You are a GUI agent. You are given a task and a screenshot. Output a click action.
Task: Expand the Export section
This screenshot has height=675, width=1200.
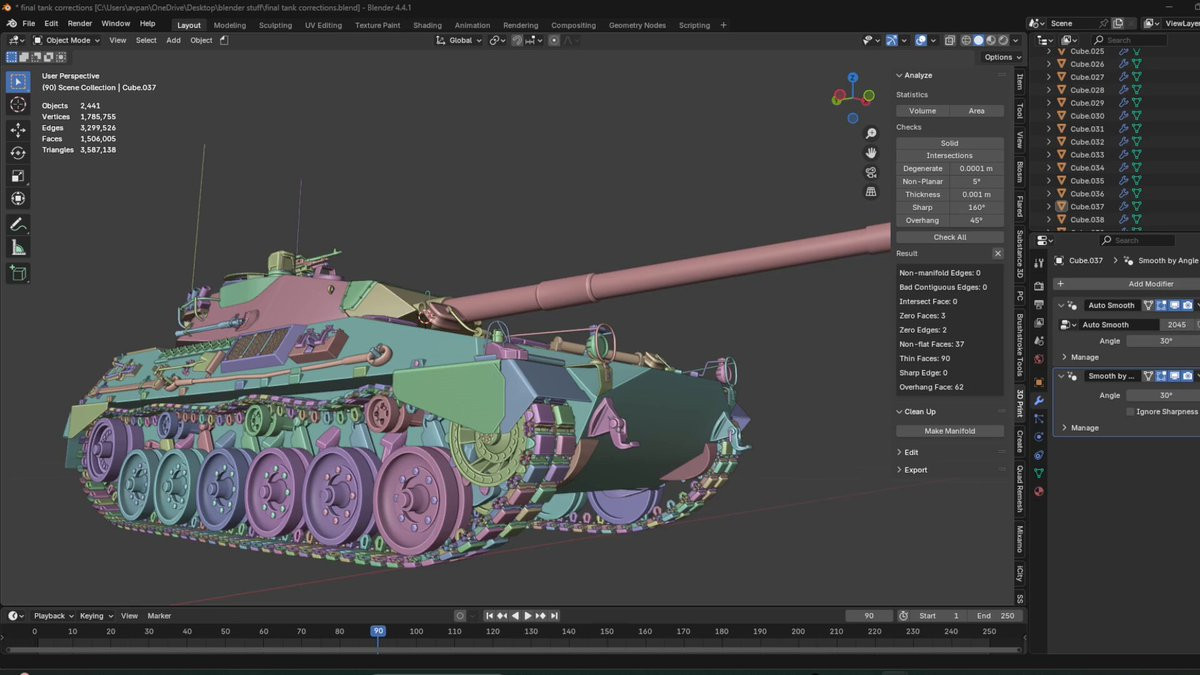click(915, 470)
